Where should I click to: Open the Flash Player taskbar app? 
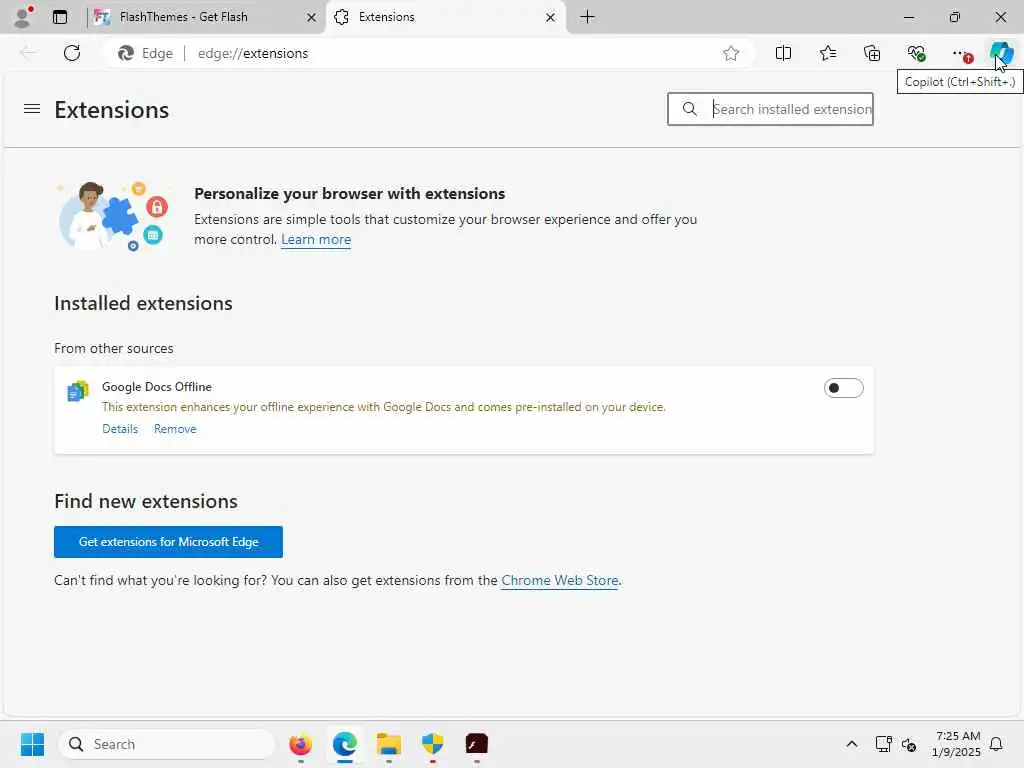coord(477,744)
